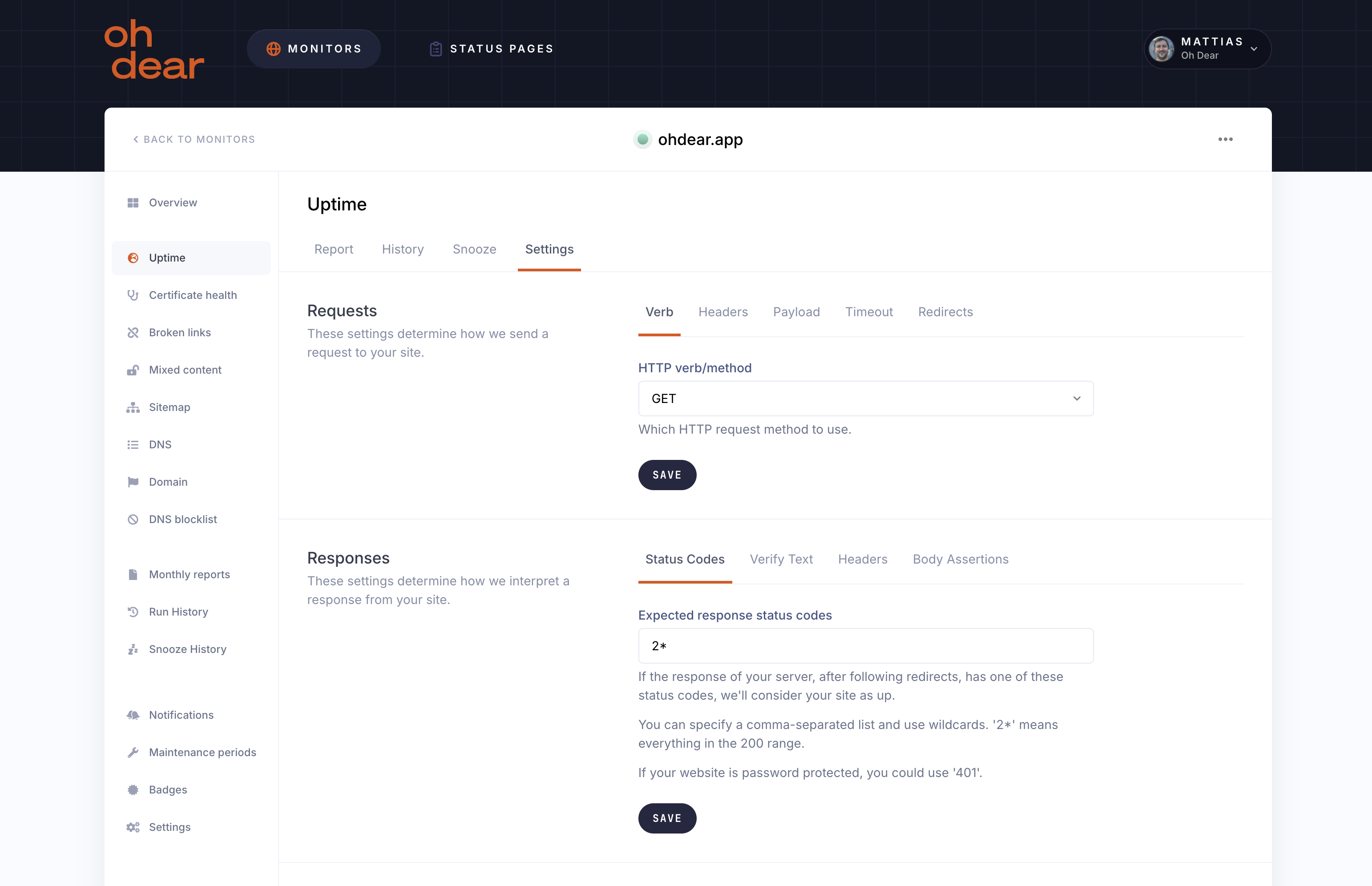Image resolution: width=1372 pixels, height=886 pixels.
Task: Click Mattias user avatar
Action: coord(1162,49)
